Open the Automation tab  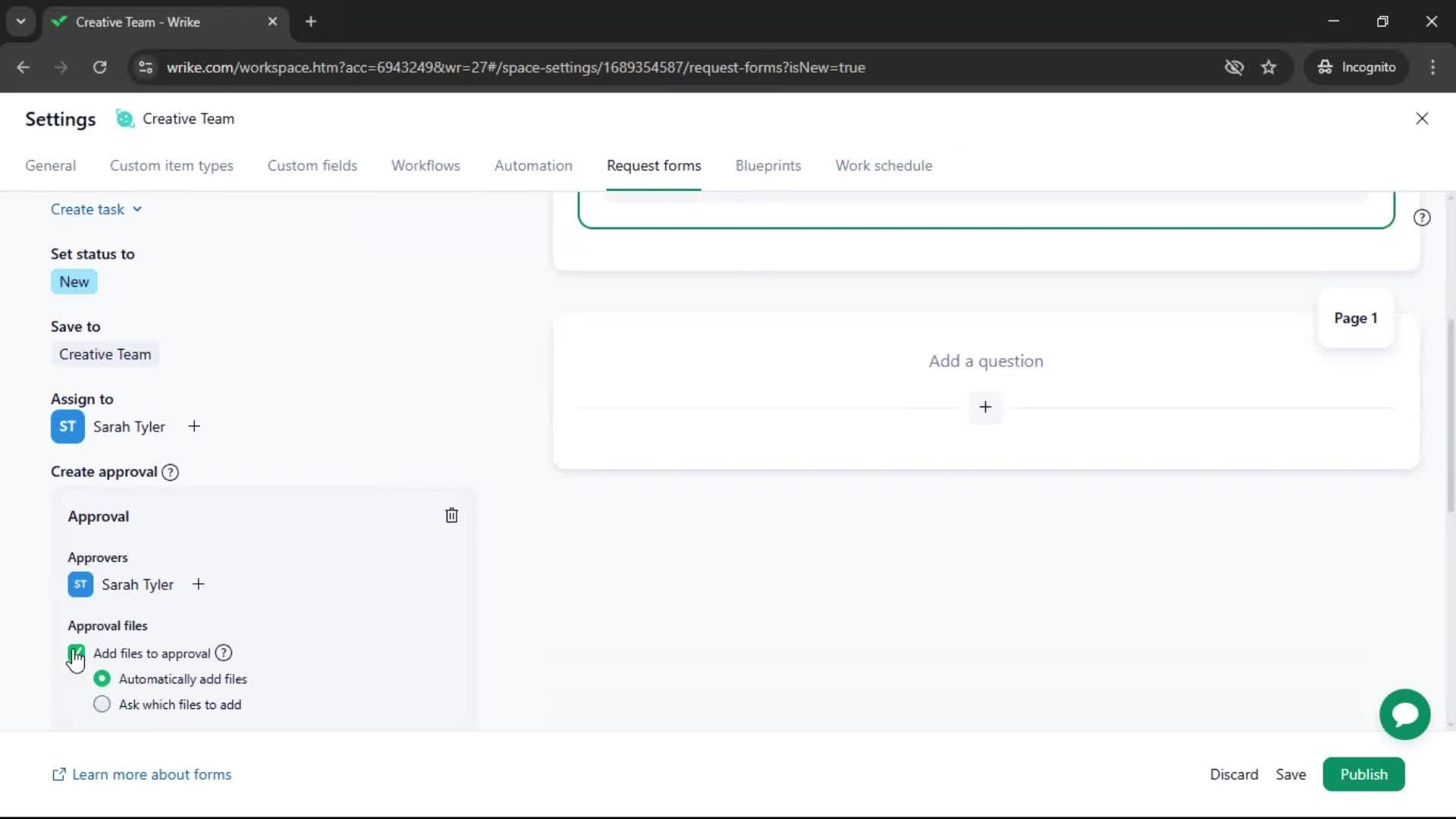point(533,166)
